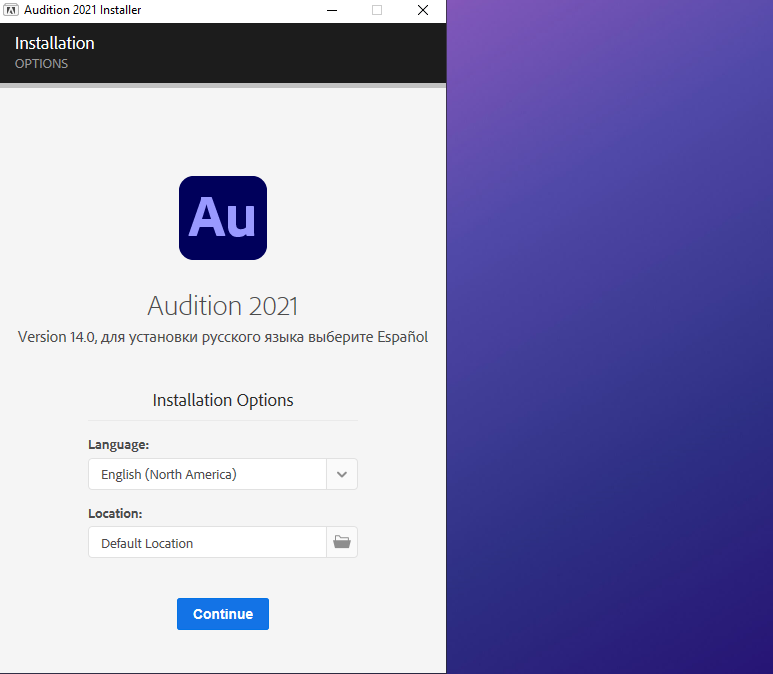Click the "Audition 2021 Installer" title bar text
Viewport: 773px width, 674px height.
pyautogui.click(x=82, y=10)
